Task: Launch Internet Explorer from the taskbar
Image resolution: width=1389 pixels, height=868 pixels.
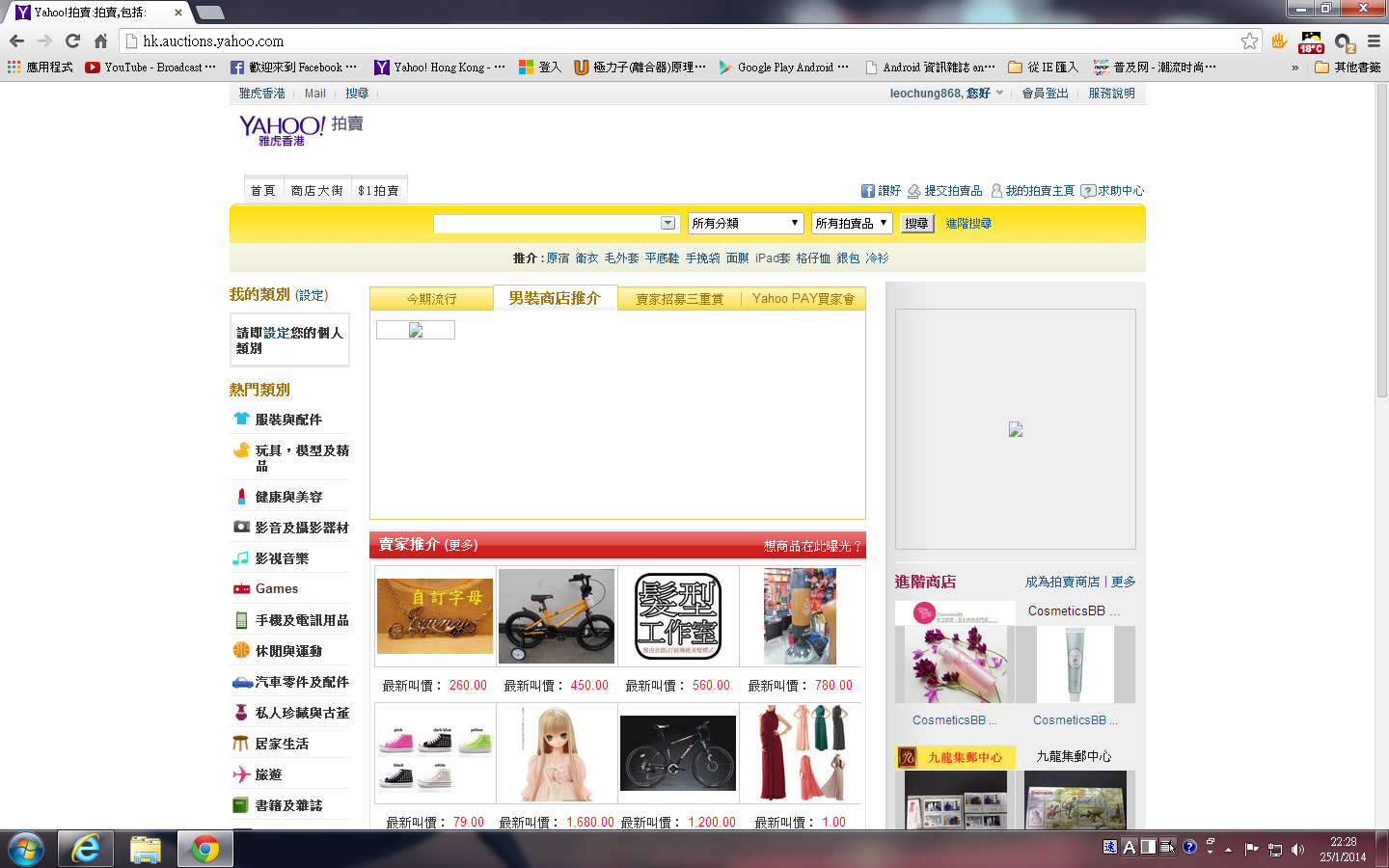Action: pos(86,849)
